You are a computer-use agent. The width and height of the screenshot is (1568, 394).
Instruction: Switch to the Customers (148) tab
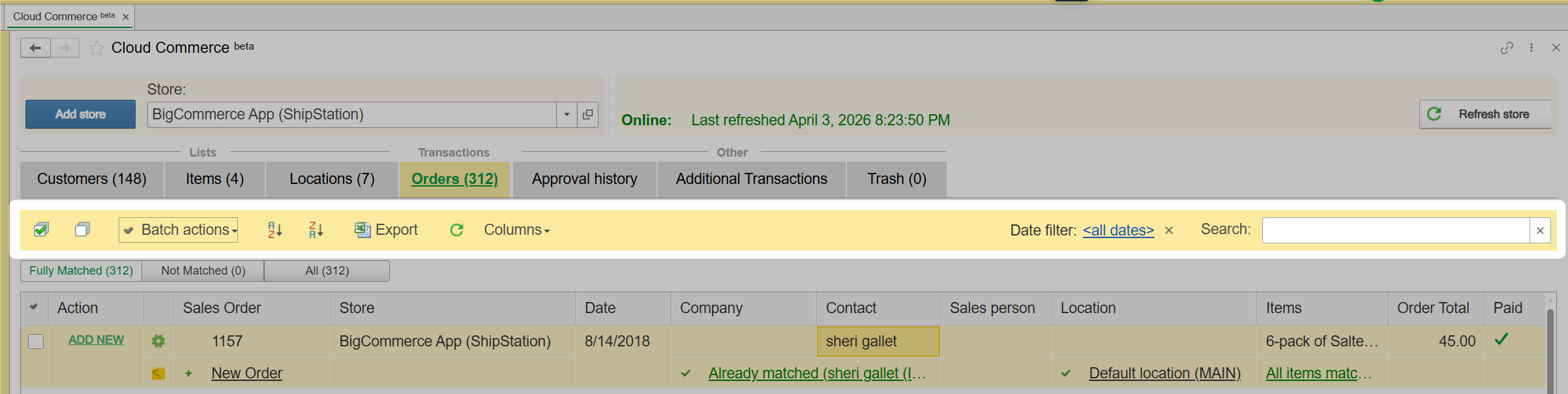click(91, 179)
